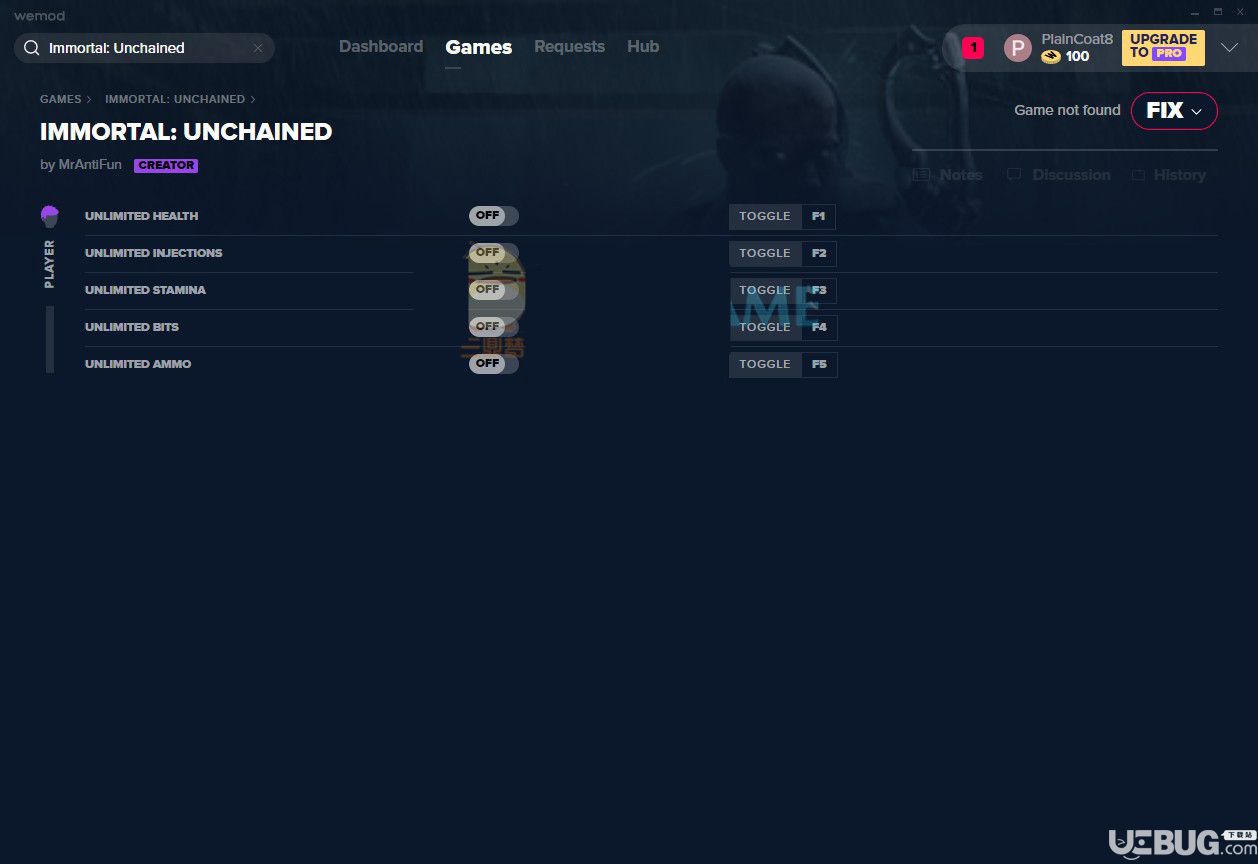Open the FIX dropdown

coord(1174,111)
